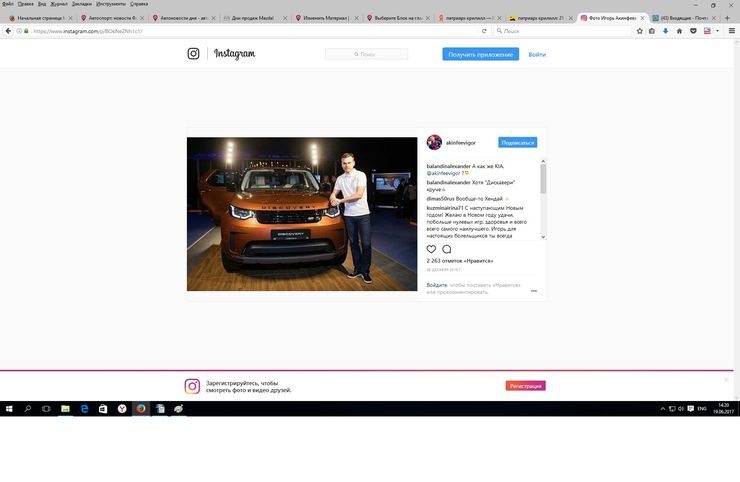Open the Windows Start menu
This screenshot has height=482, width=740.
tap(9, 409)
